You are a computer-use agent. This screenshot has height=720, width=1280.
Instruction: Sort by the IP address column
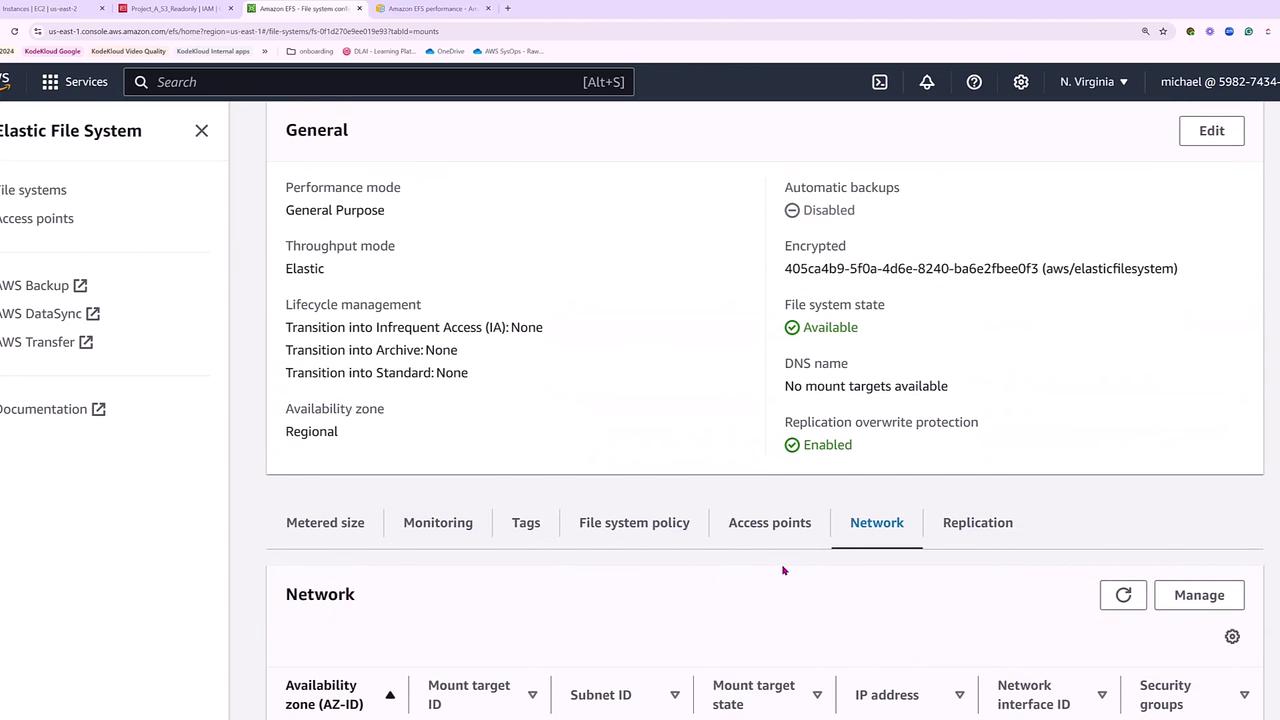[960, 695]
